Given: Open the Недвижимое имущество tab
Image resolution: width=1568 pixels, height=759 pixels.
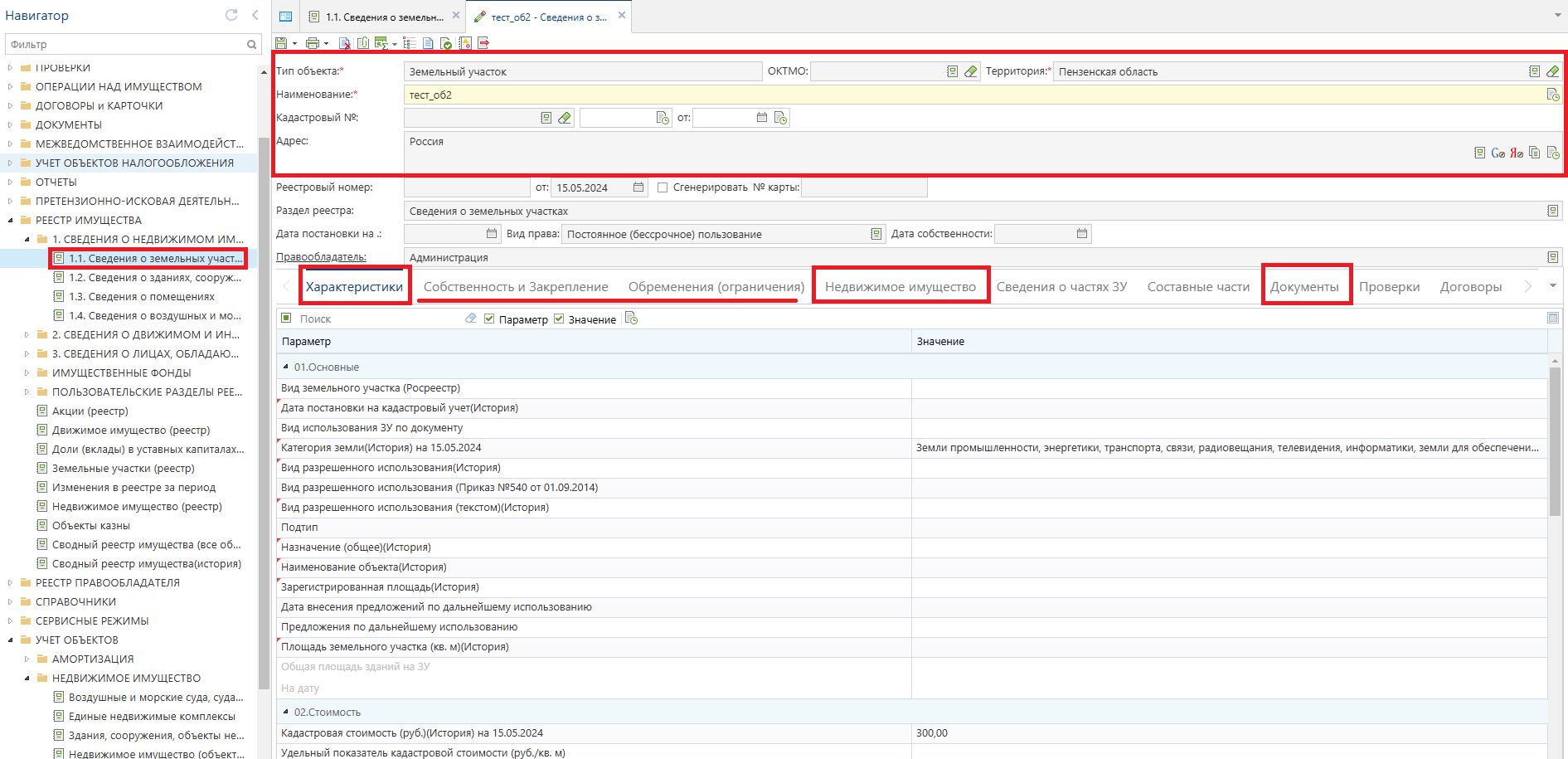Looking at the screenshot, I should [901, 287].
